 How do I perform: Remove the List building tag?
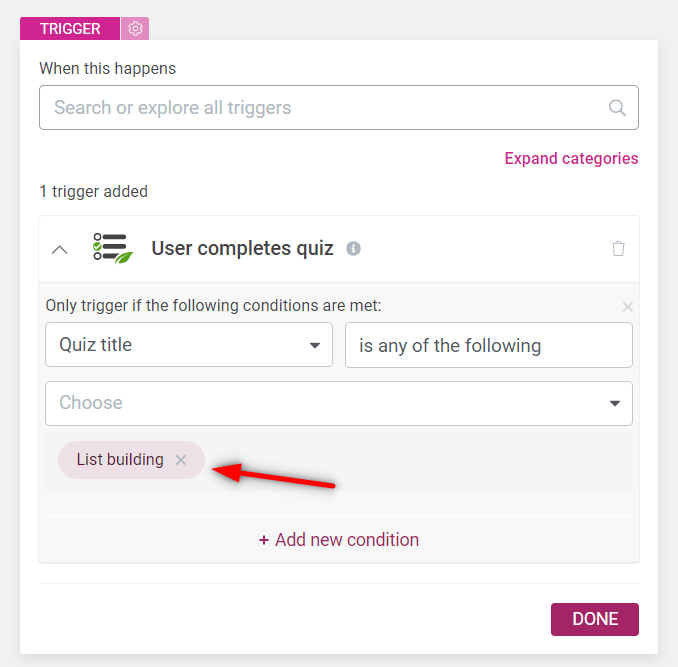pyautogui.click(x=181, y=460)
